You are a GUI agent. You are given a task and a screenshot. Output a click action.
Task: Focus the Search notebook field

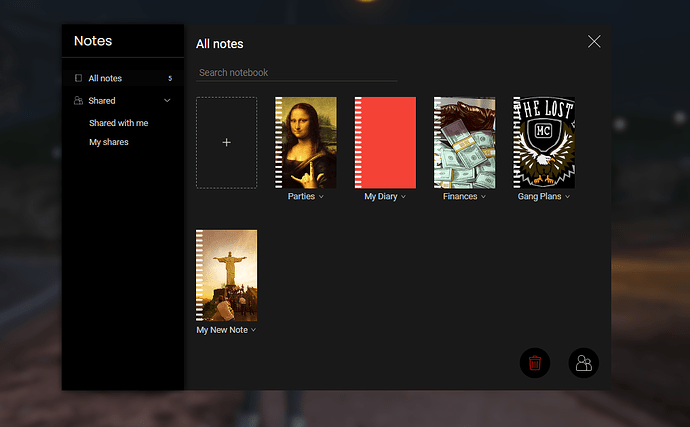point(297,73)
